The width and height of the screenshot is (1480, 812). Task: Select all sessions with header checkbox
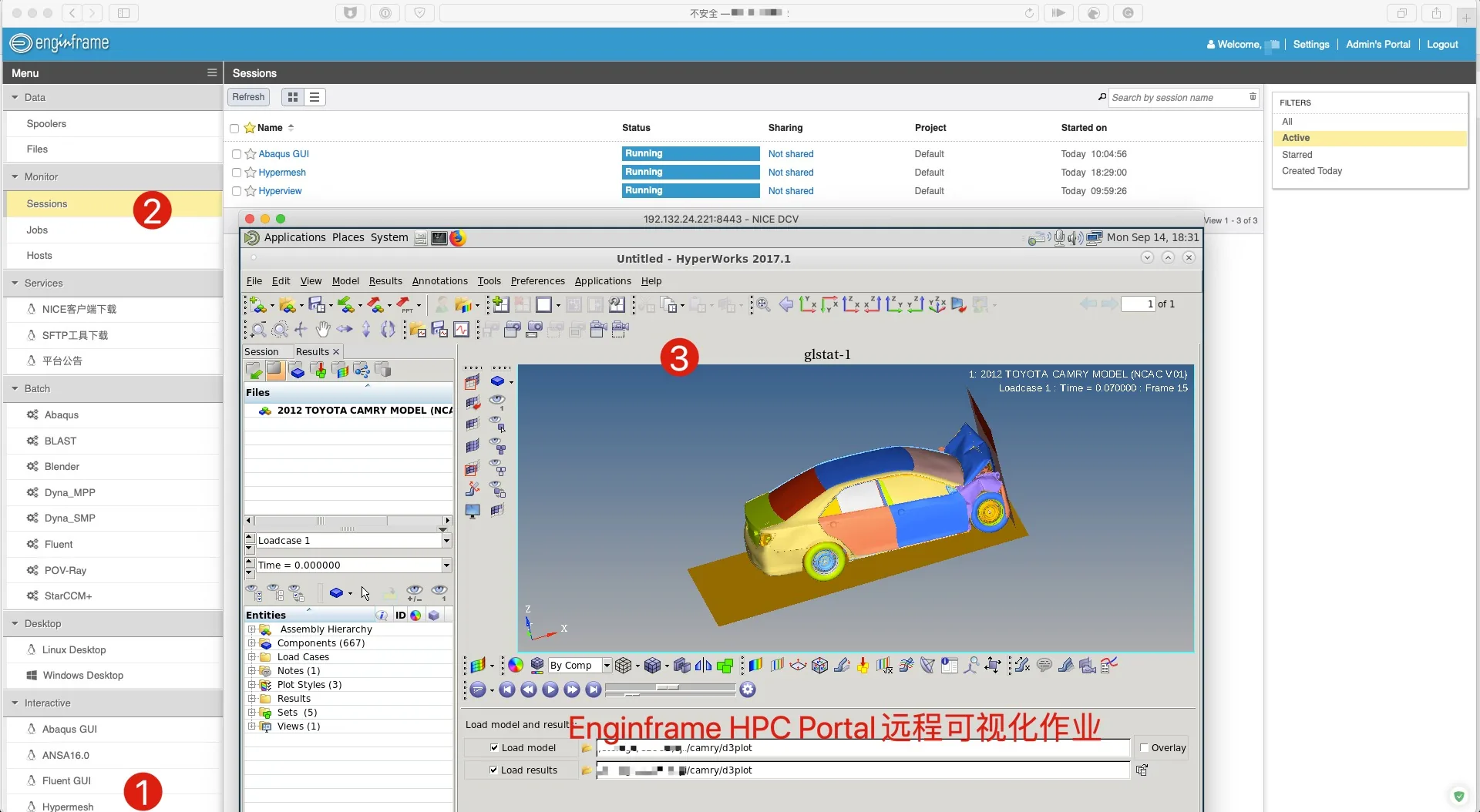[x=234, y=129]
